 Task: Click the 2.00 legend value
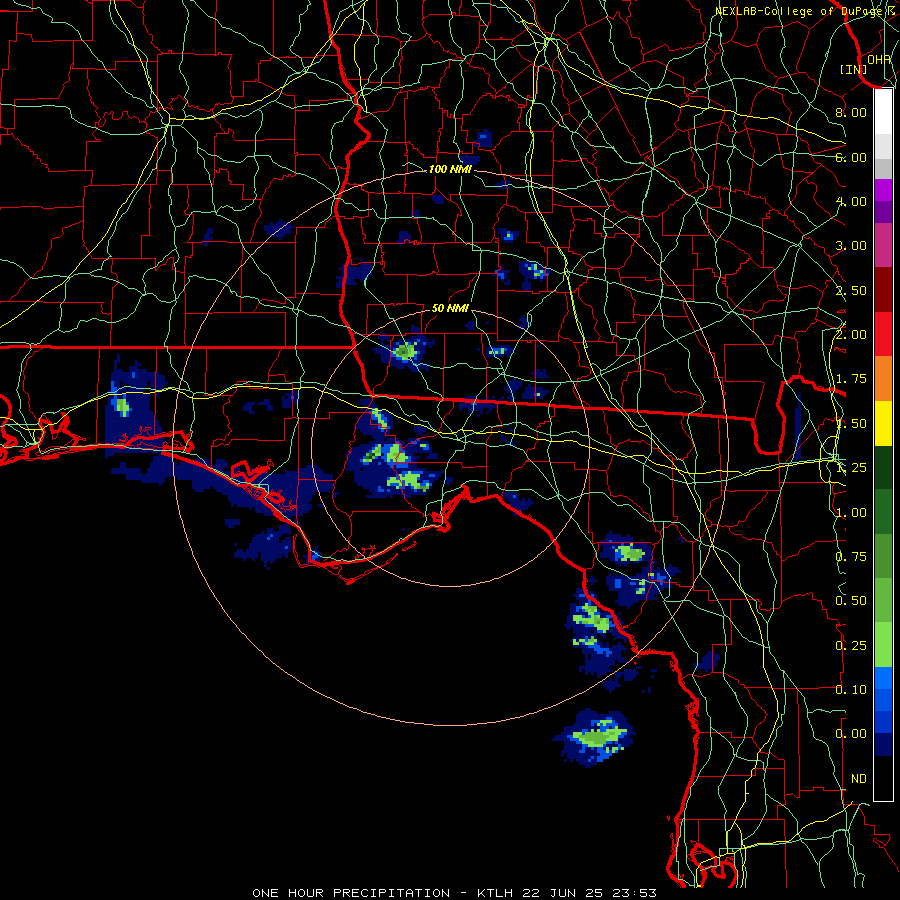point(851,335)
